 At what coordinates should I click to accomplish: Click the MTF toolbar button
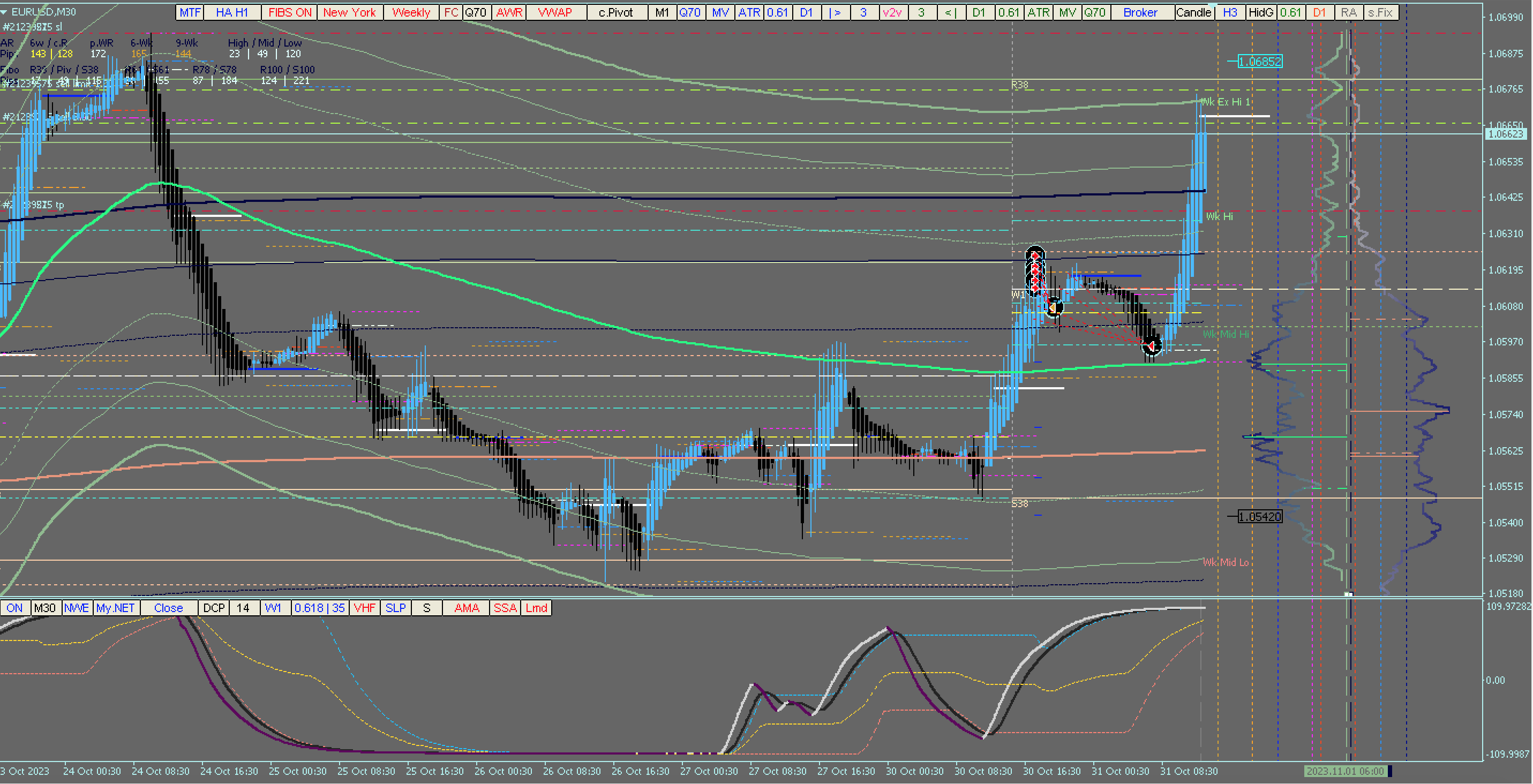190,12
